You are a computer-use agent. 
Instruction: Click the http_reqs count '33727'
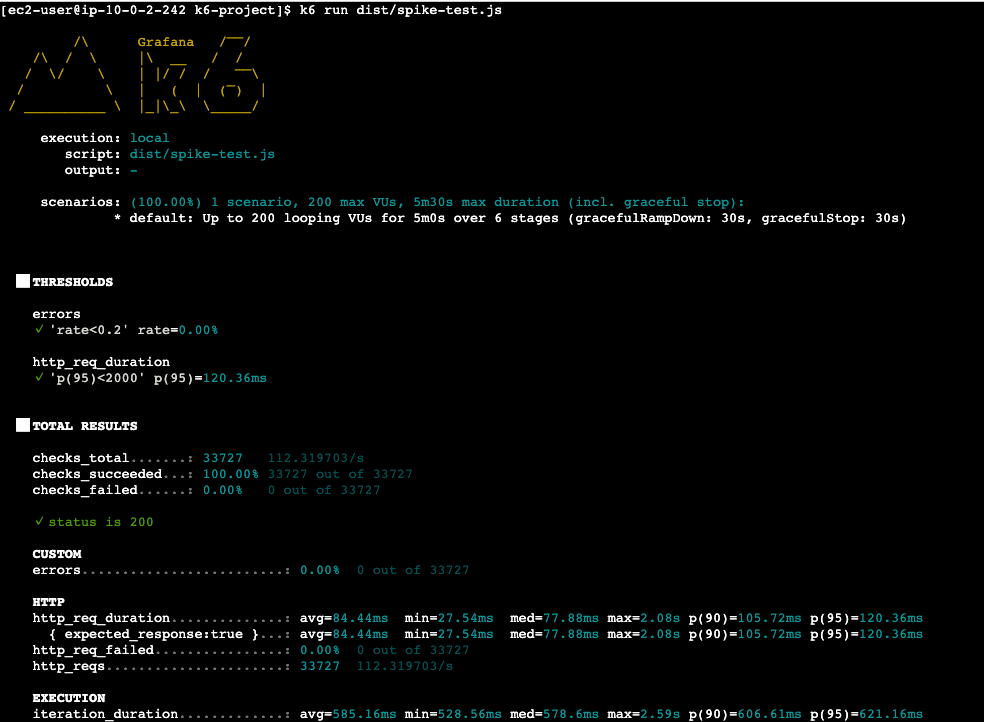coord(320,666)
